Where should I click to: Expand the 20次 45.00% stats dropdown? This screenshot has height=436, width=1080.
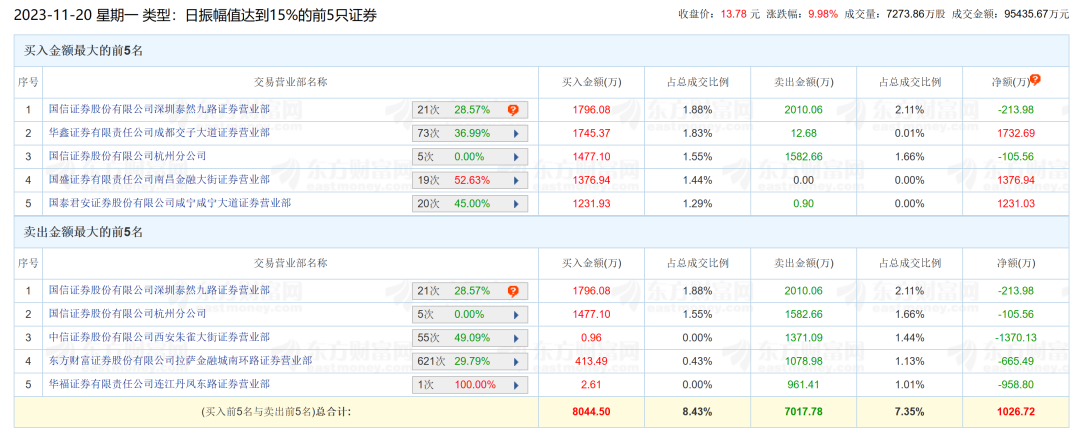point(515,204)
